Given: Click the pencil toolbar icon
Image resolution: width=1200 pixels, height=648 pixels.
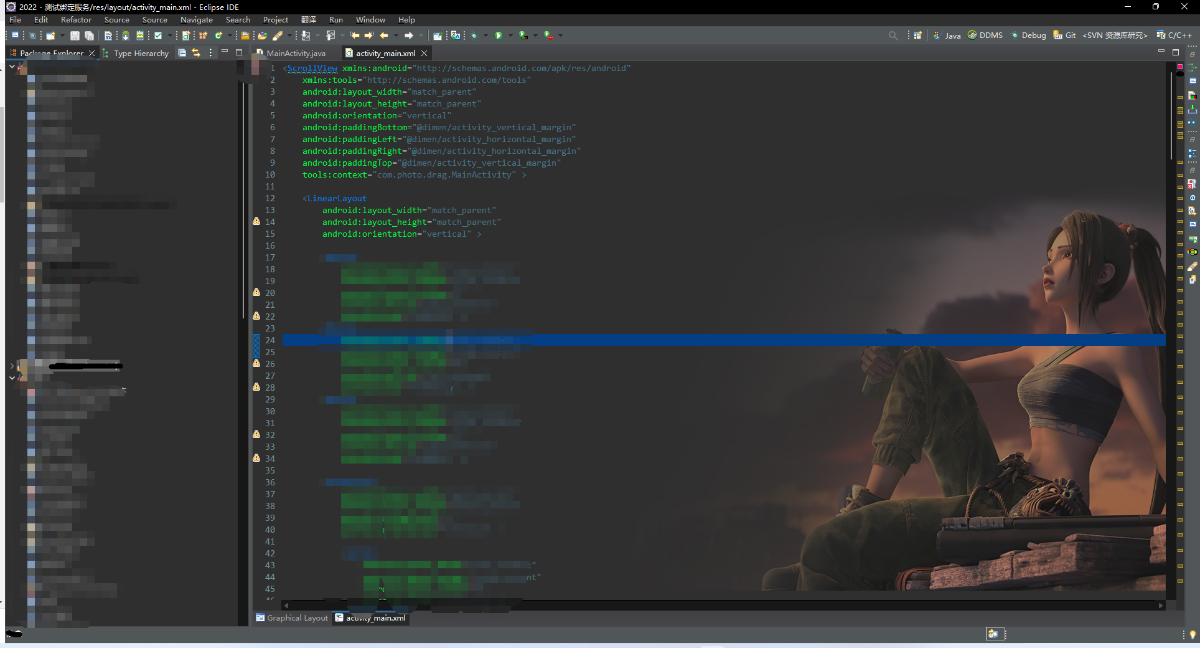Looking at the screenshot, I should [x=277, y=35].
